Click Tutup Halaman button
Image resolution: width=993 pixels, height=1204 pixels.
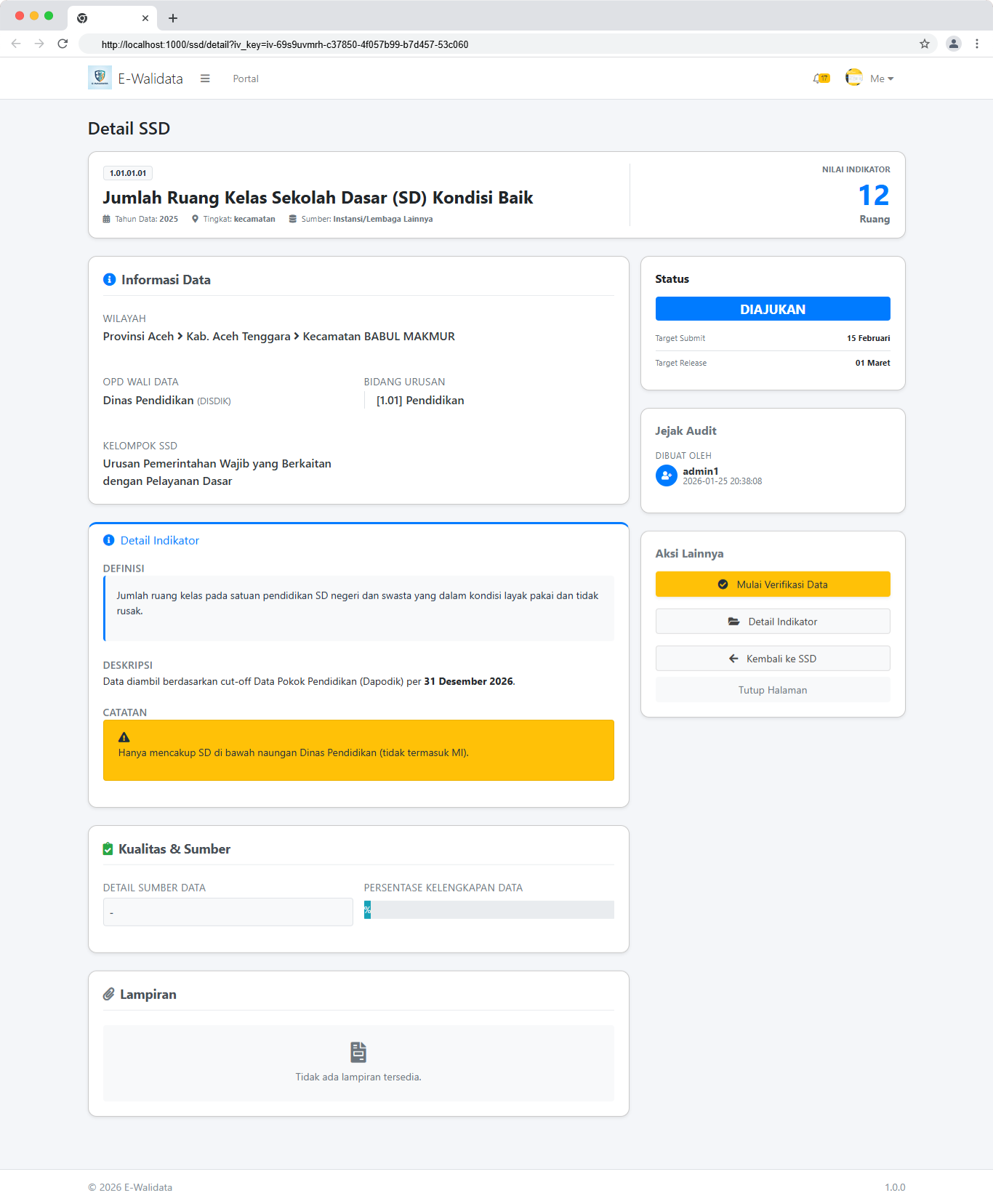click(x=772, y=690)
